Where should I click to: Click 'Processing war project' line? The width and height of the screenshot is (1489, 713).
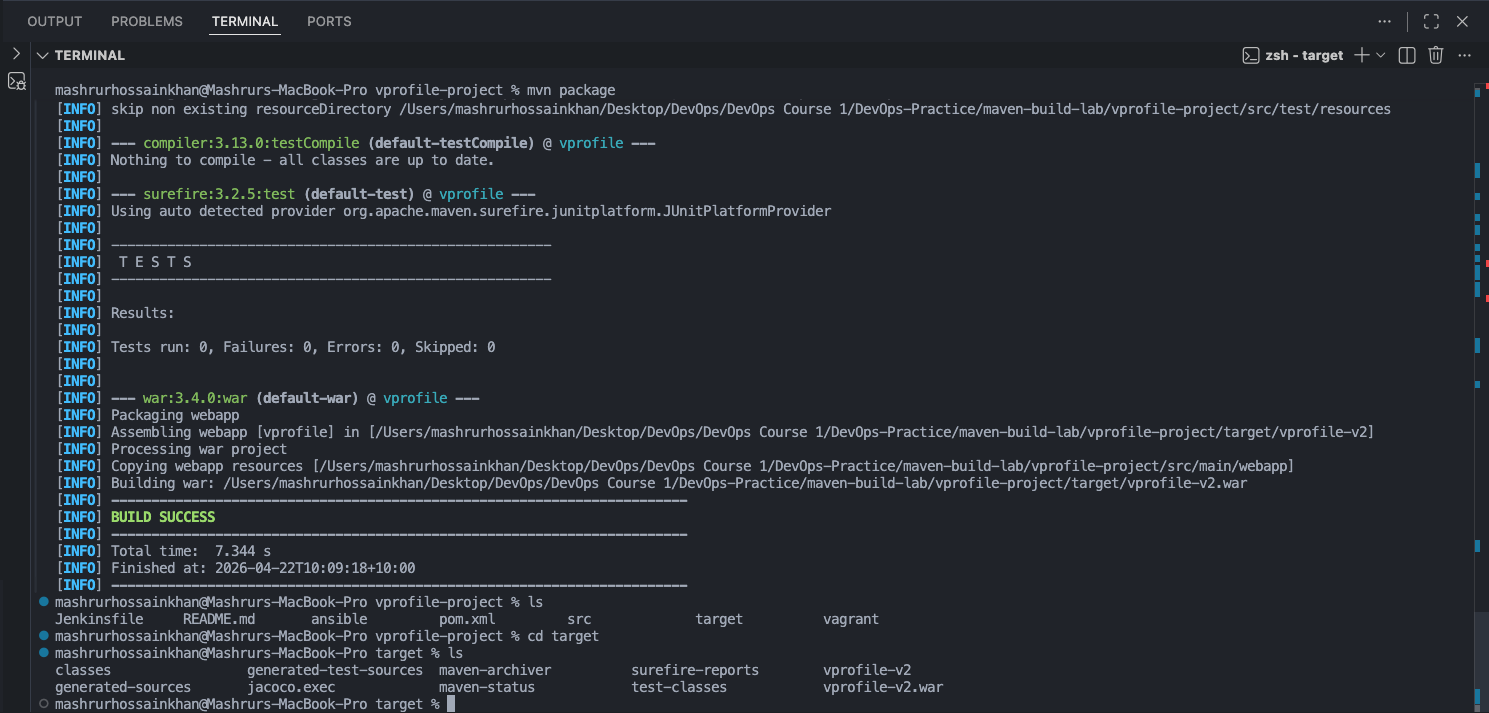(x=198, y=449)
